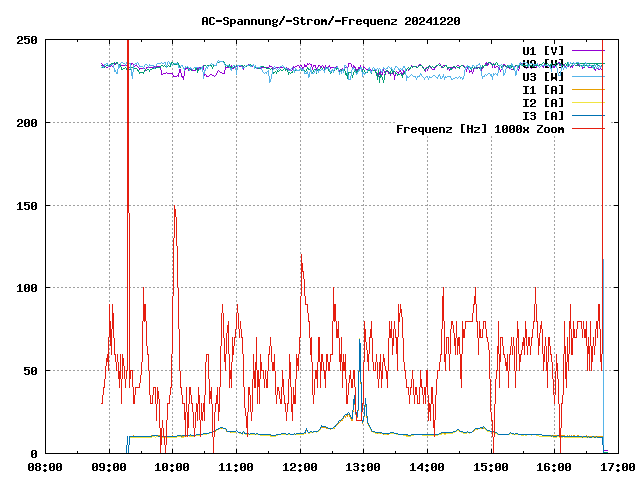This screenshot has height=480, width=640.
Task: Click the 17:00 x-axis time label
Action: pos(617,466)
